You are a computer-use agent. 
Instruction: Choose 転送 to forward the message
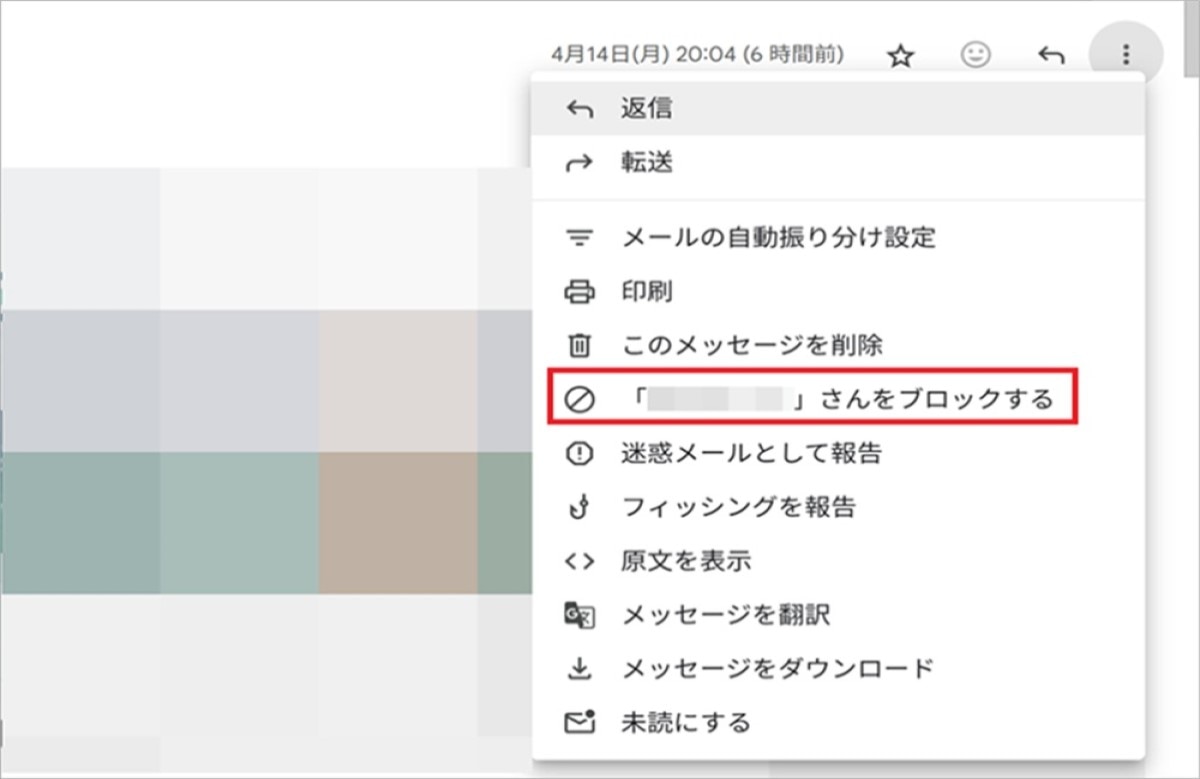coord(646,163)
